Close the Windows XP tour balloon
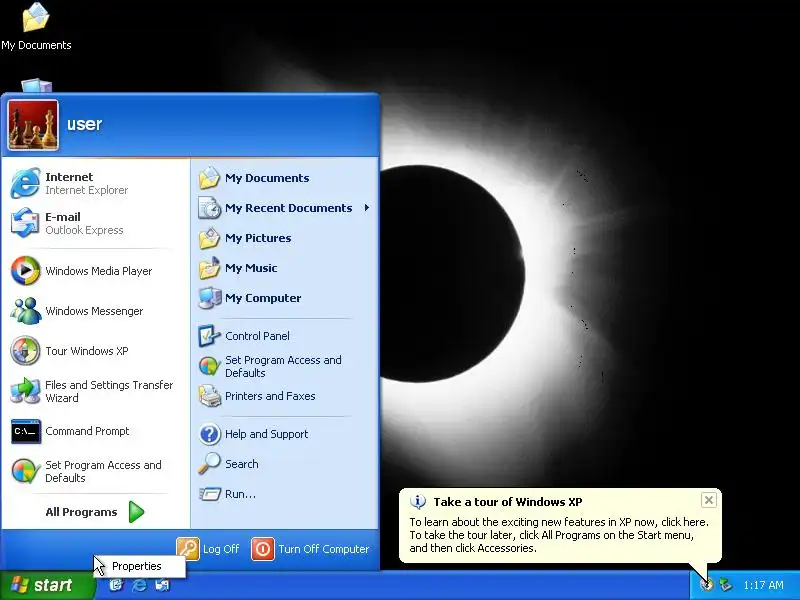The height and width of the screenshot is (600, 800). (x=709, y=500)
